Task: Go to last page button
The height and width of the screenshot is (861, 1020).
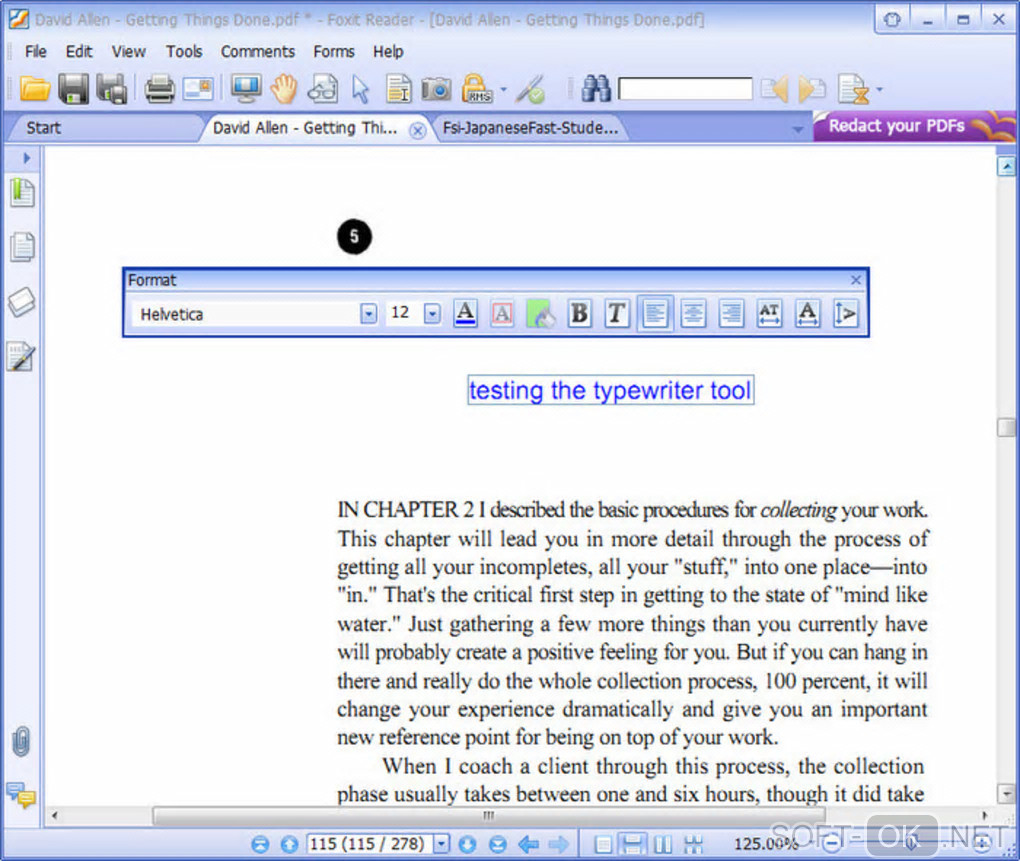Action: pyautogui.click(x=497, y=845)
